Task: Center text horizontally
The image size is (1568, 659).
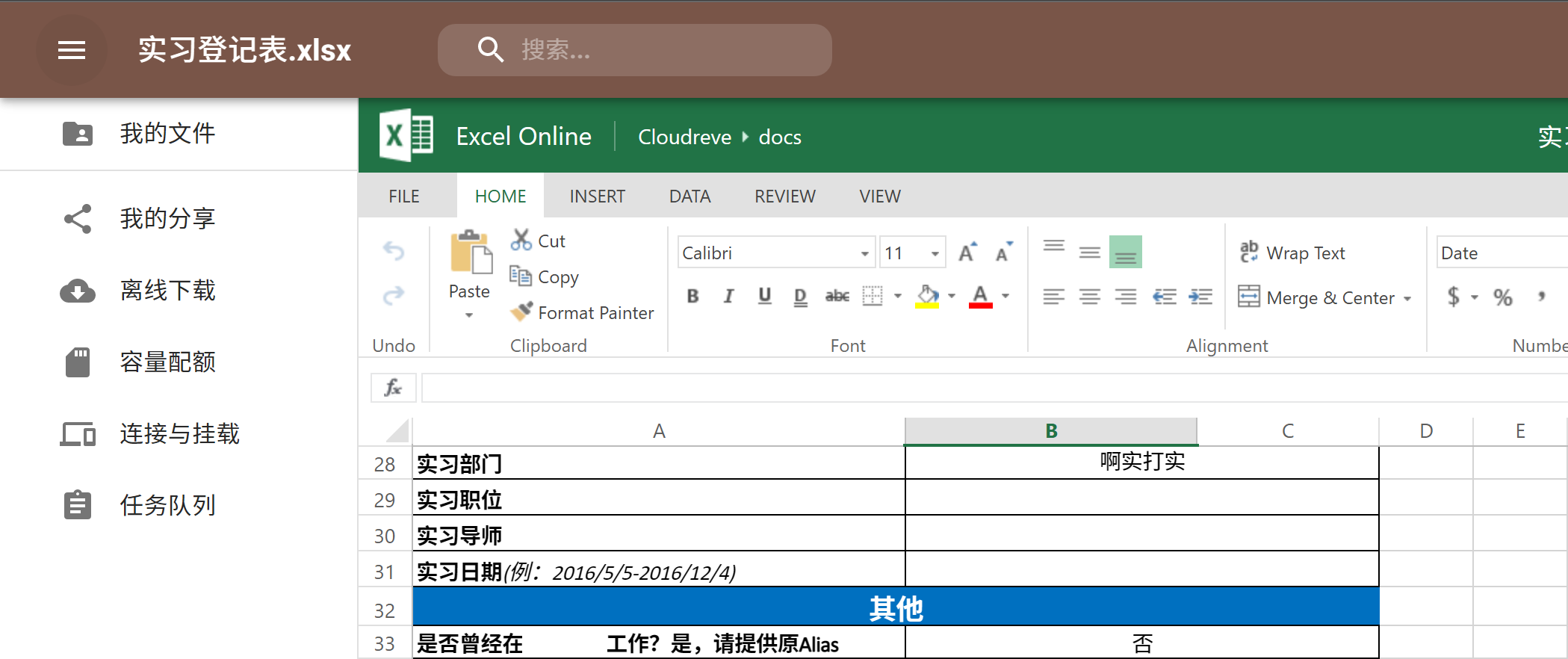Action: click(x=1090, y=297)
